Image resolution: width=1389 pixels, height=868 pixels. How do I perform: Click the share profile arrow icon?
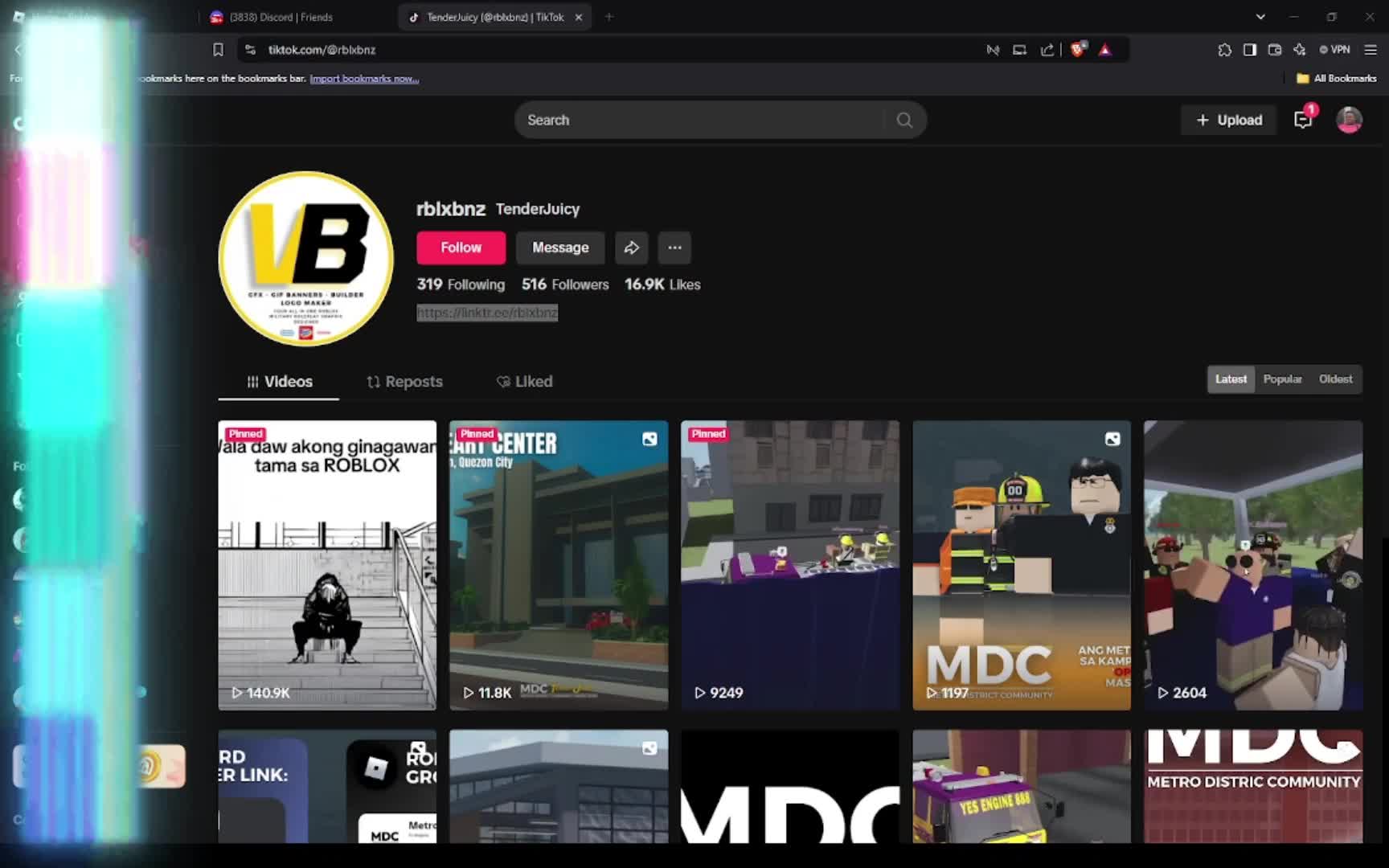point(632,248)
